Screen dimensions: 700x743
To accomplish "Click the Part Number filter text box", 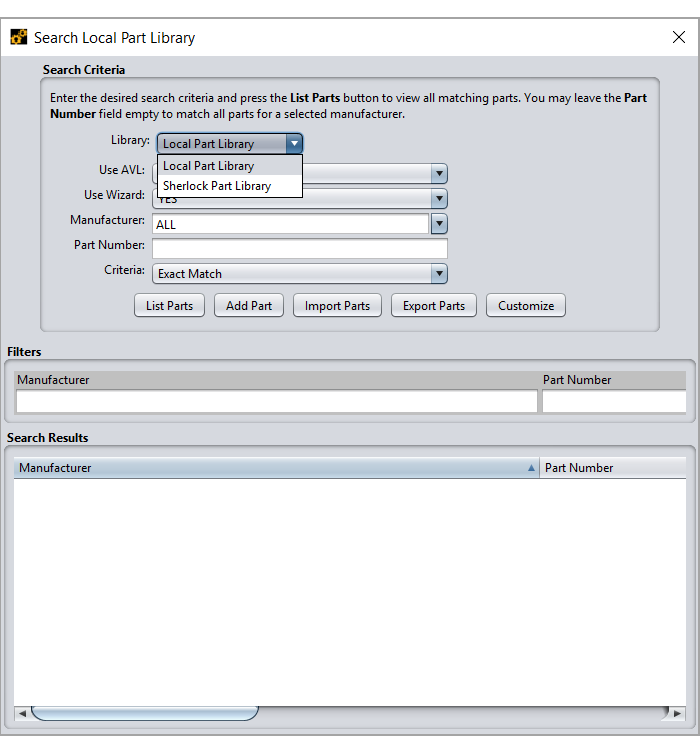I will (x=614, y=401).
